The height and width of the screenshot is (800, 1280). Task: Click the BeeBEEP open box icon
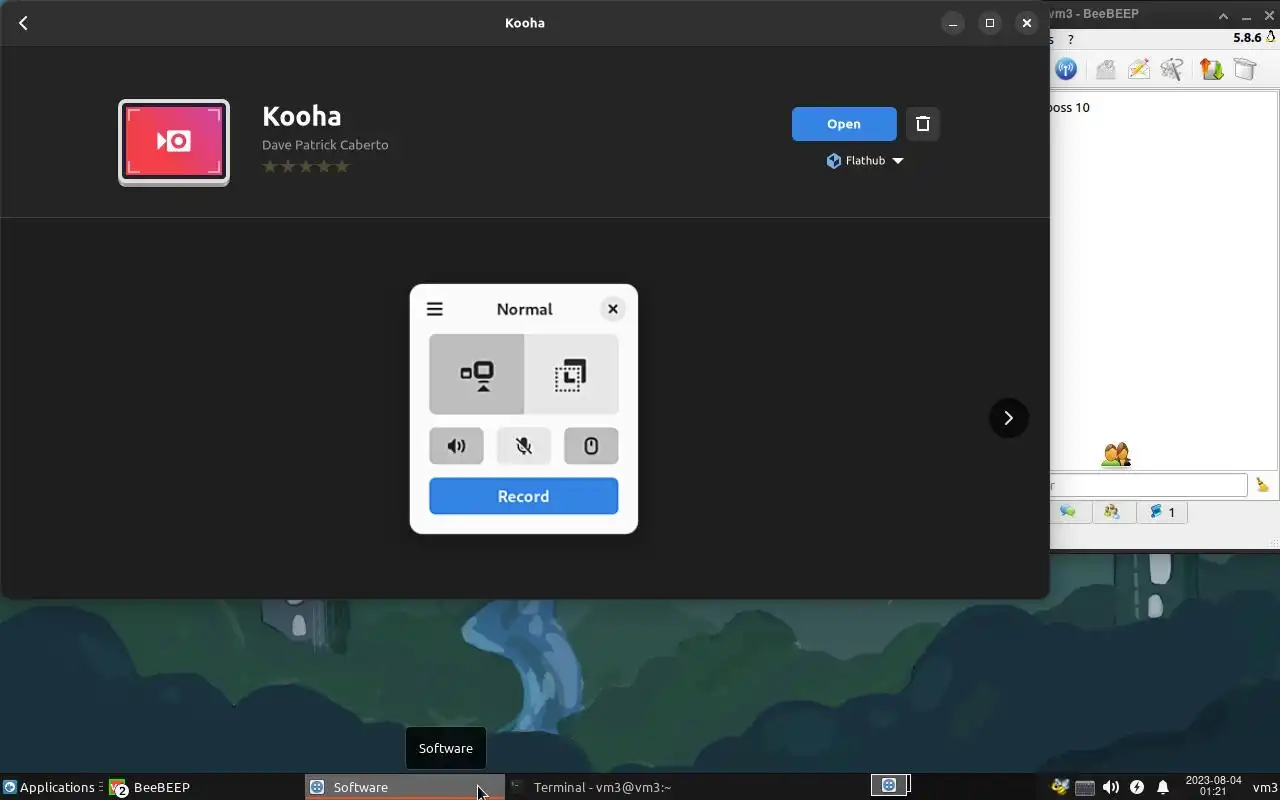1244,69
